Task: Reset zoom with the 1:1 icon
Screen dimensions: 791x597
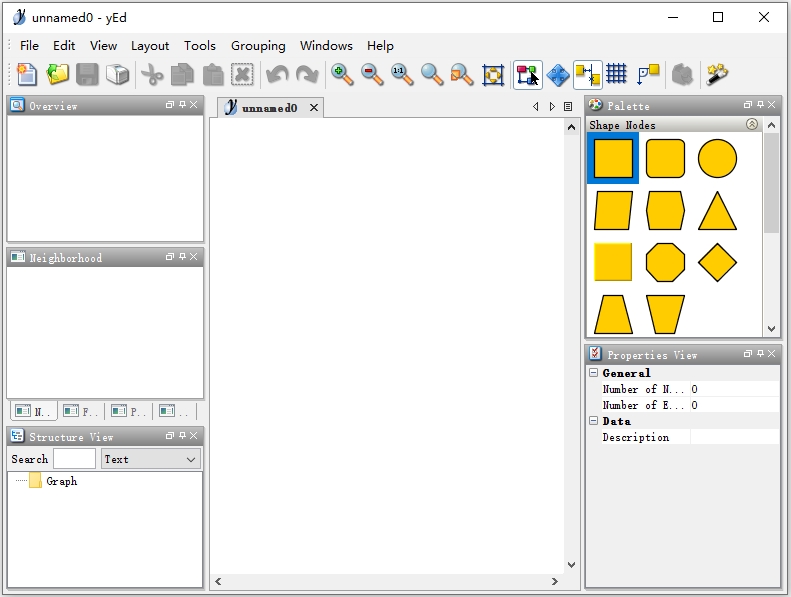Action: coord(402,74)
